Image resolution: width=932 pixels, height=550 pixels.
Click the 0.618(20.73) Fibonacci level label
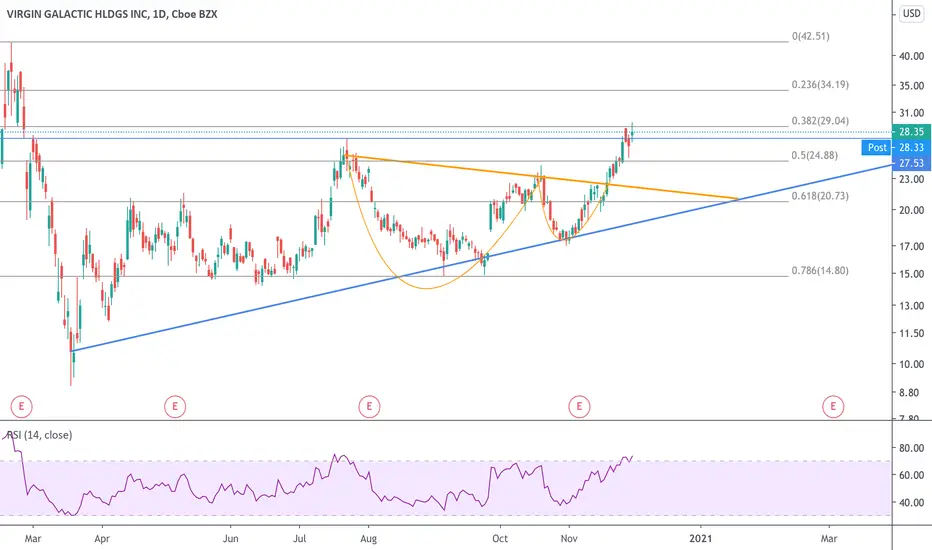(x=820, y=196)
